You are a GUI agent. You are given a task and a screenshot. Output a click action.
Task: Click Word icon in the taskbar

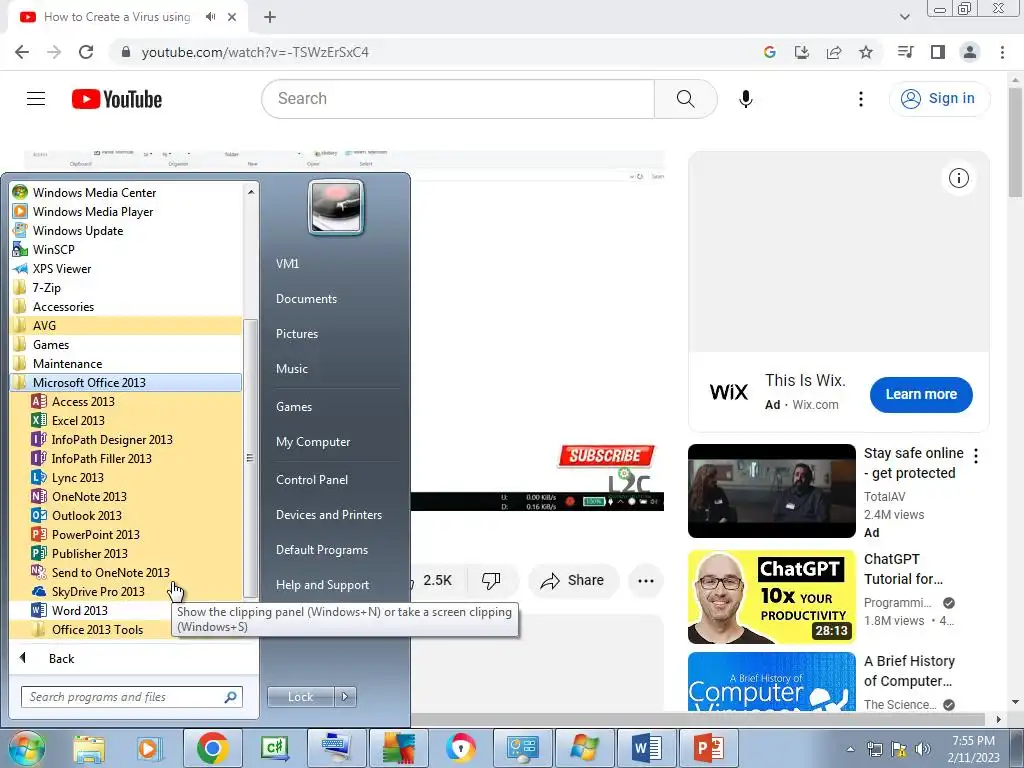tap(647, 748)
